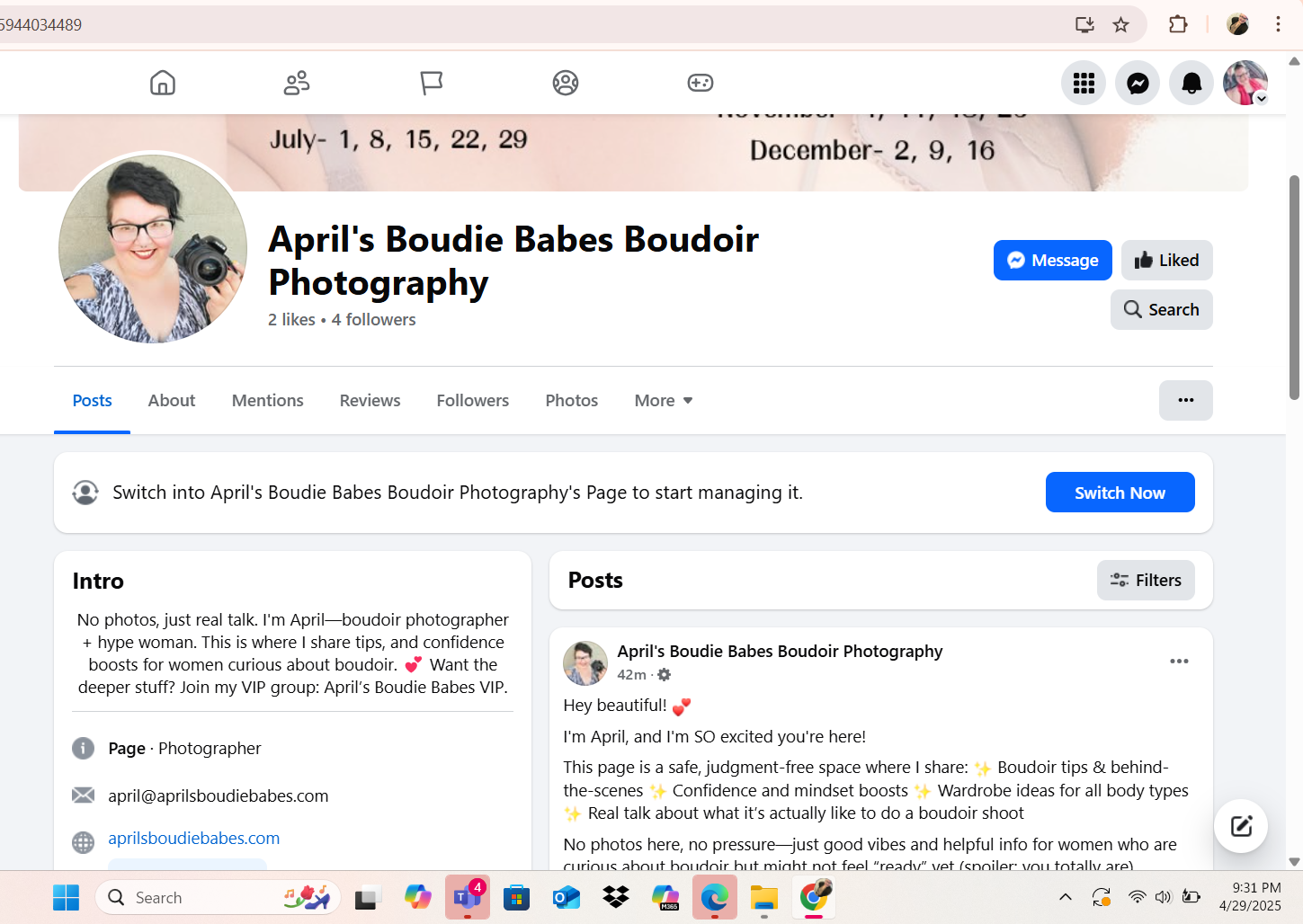Open Windows Start menu
Viewport: 1303px width, 924px height.
click(66, 897)
